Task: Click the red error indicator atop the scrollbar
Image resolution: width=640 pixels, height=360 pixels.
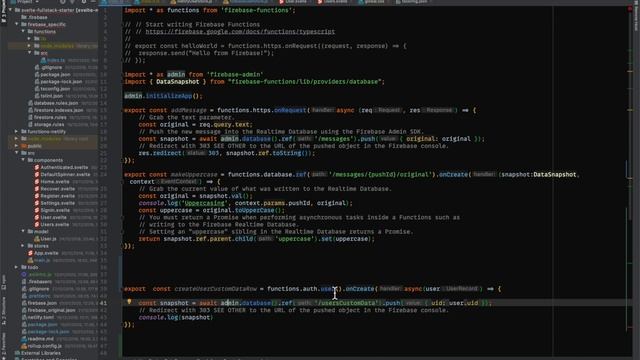Action: [x=630, y=9]
